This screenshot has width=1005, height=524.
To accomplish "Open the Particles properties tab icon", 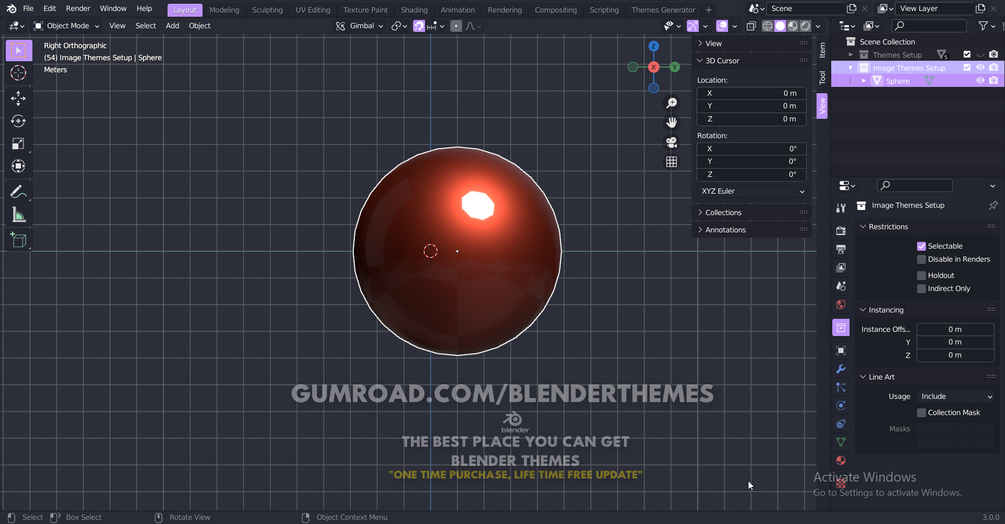I will pyautogui.click(x=841, y=387).
